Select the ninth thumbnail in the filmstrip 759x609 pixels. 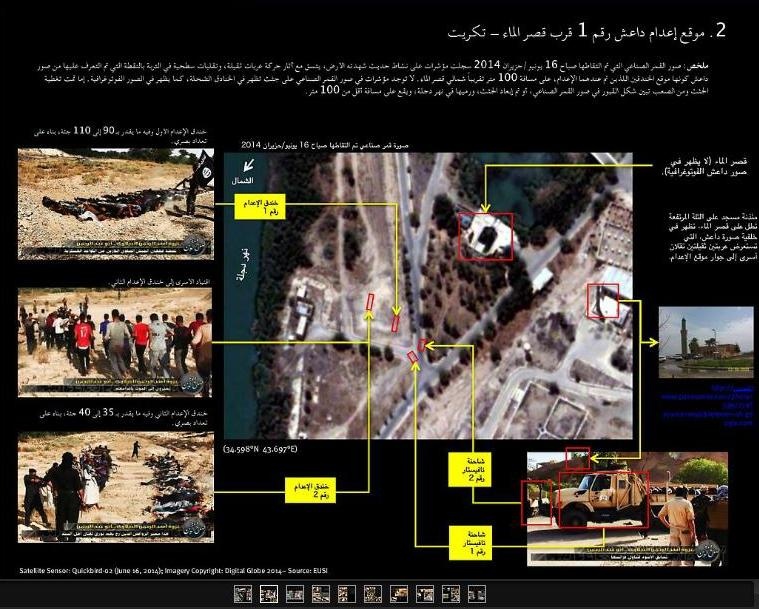tap(450, 593)
